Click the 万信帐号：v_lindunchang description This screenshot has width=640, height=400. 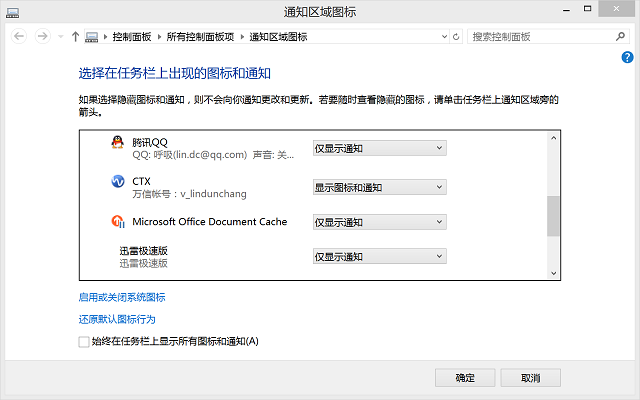pyautogui.click(x=189, y=194)
